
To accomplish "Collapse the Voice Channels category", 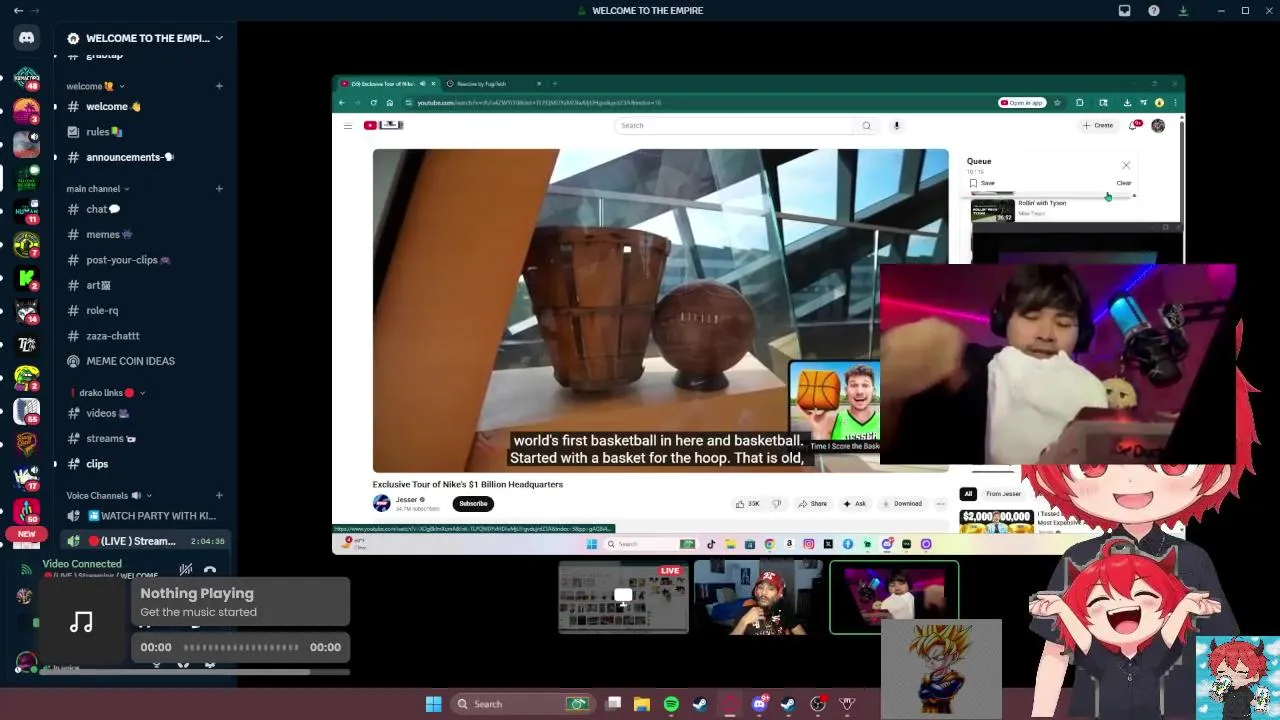I will (x=111, y=496).
